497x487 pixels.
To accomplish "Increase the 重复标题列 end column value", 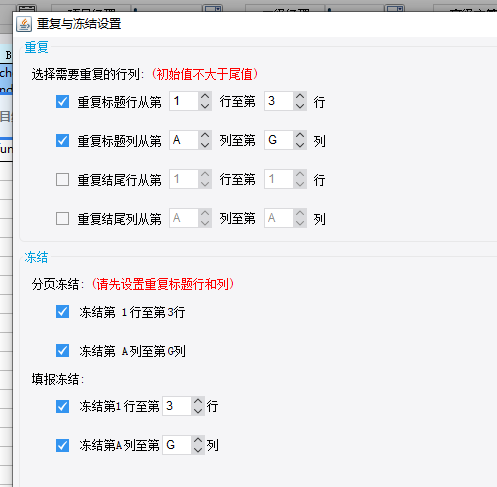I will click(x=300, y=135).
